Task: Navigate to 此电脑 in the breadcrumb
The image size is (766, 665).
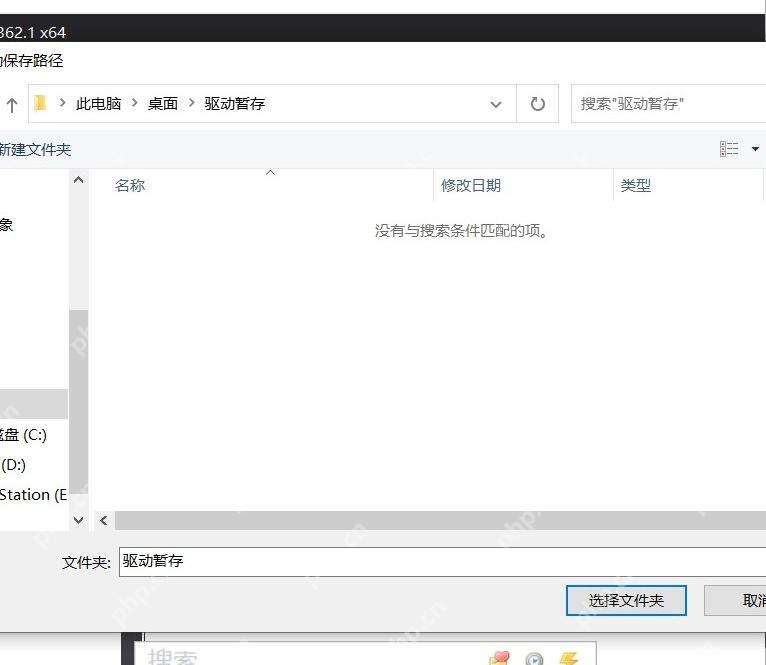Action: (98, 104)
